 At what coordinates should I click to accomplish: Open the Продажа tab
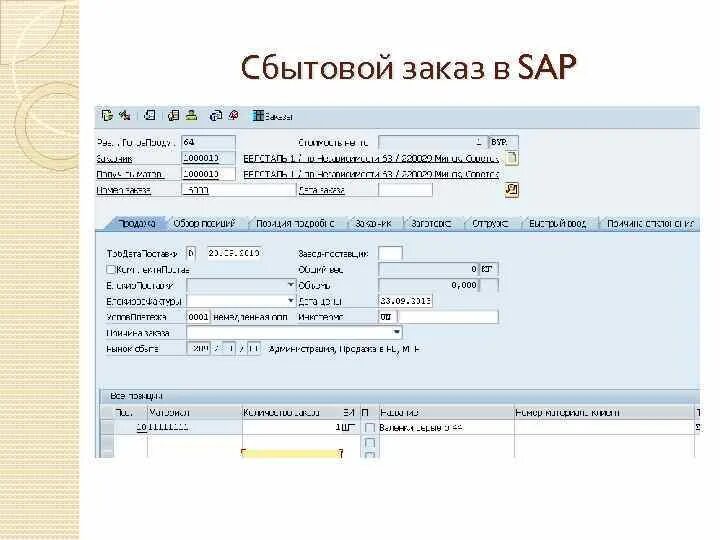coord(136,224)
